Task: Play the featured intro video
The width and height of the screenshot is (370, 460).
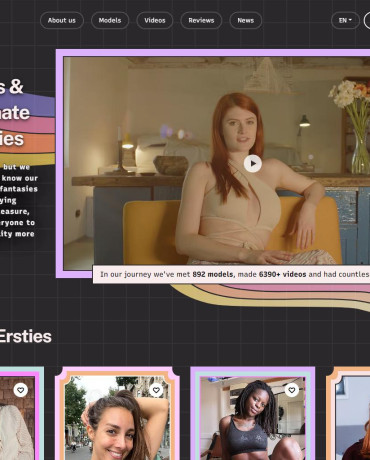Action: coord(253,164)
